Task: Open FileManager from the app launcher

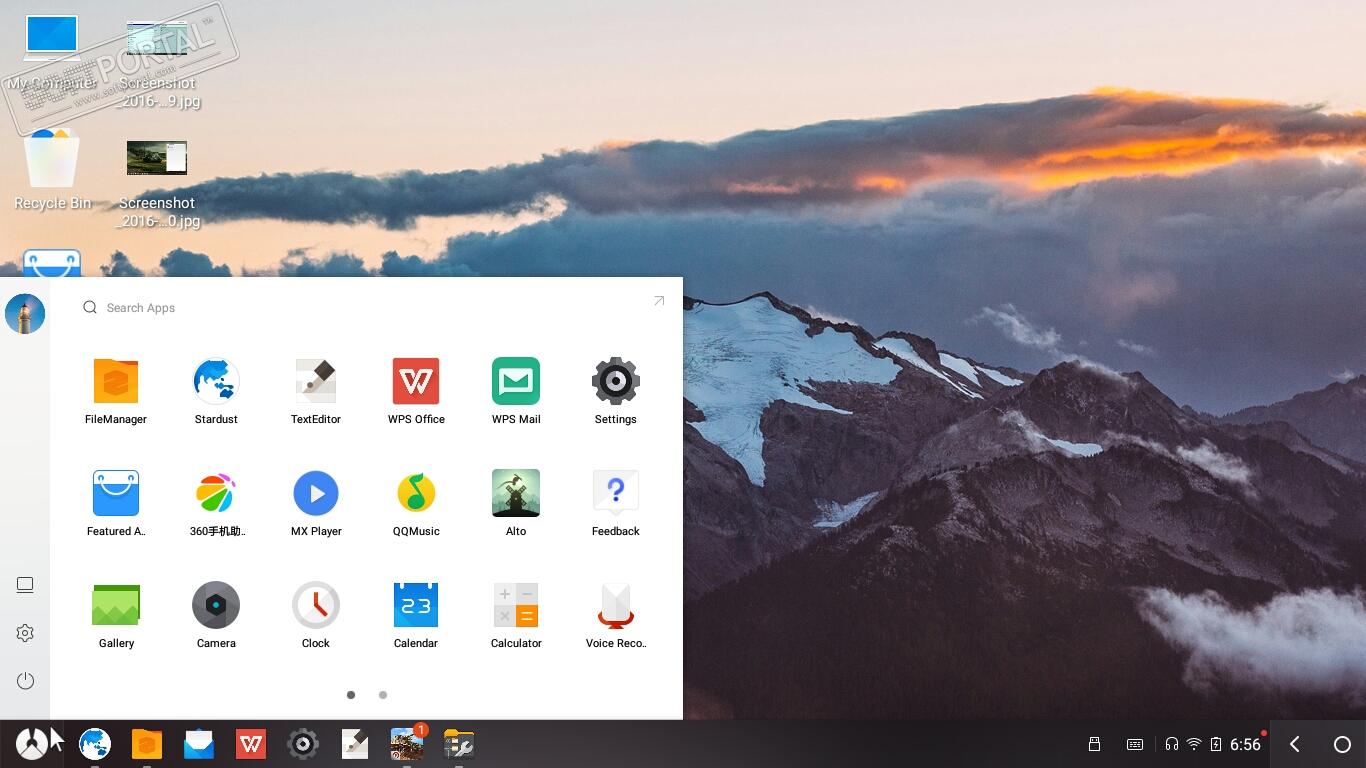Action: [x=116, y=391]
